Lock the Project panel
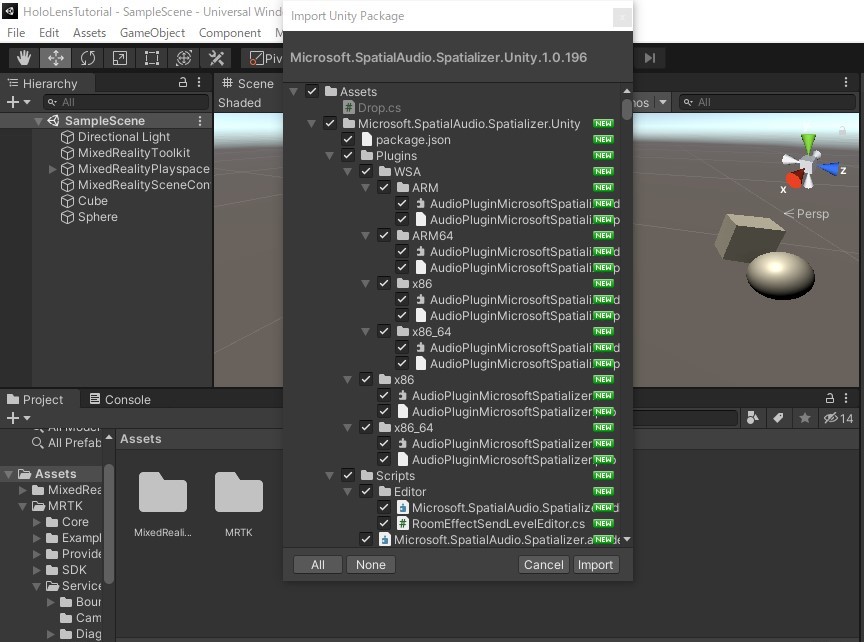Viewport: 864px width, 642px height. (830, 398)
